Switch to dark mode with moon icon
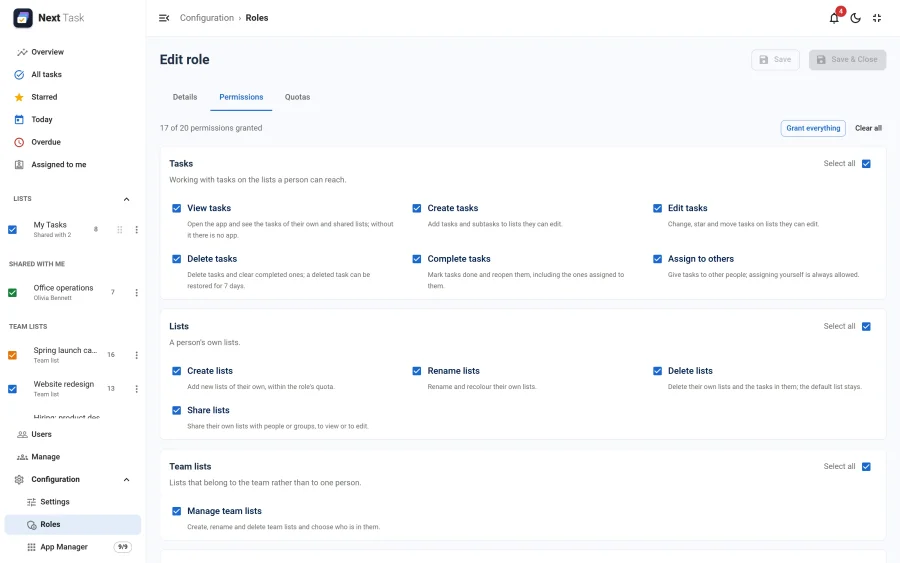The width and height of the screenshot is (900, 563). click(855, 18)
